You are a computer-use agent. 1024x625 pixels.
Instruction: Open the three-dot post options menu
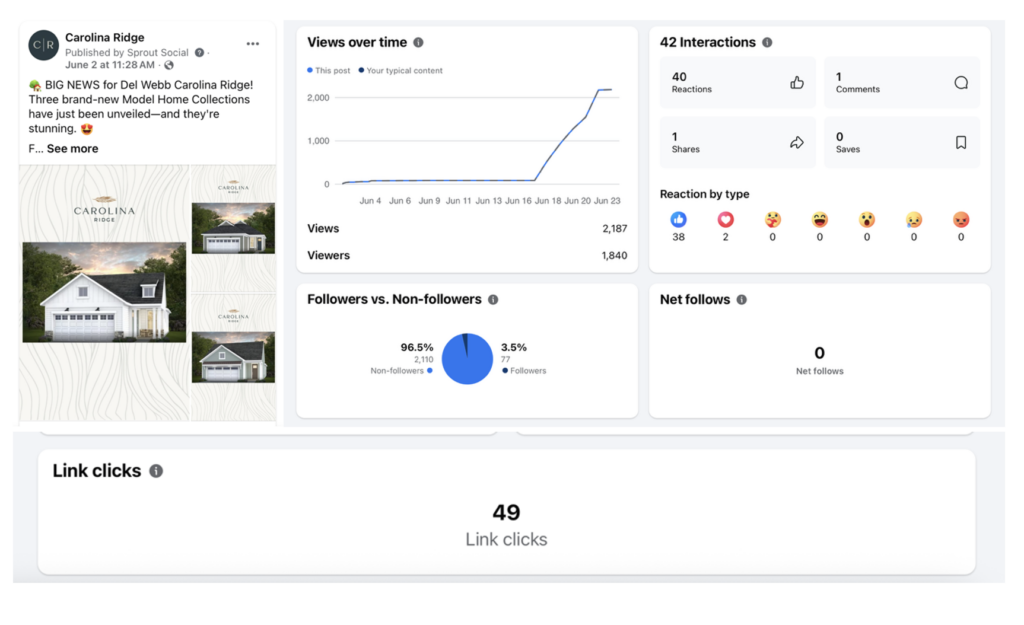coord(253,44)
